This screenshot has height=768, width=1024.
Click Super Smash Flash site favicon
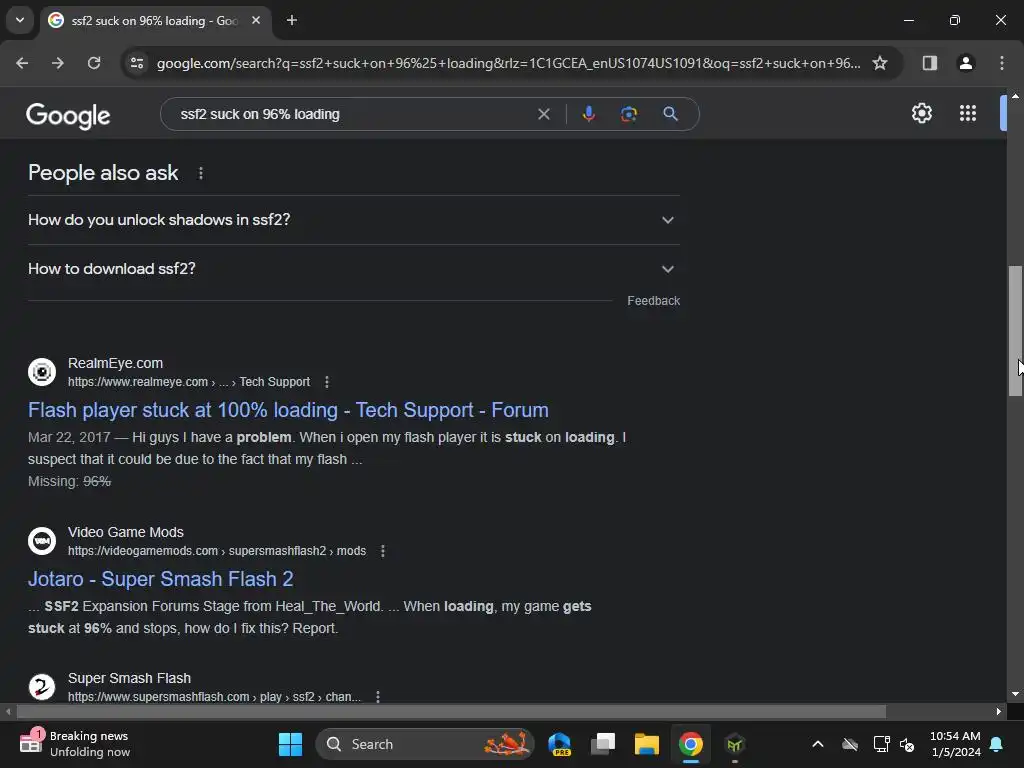tap(42, 687)
